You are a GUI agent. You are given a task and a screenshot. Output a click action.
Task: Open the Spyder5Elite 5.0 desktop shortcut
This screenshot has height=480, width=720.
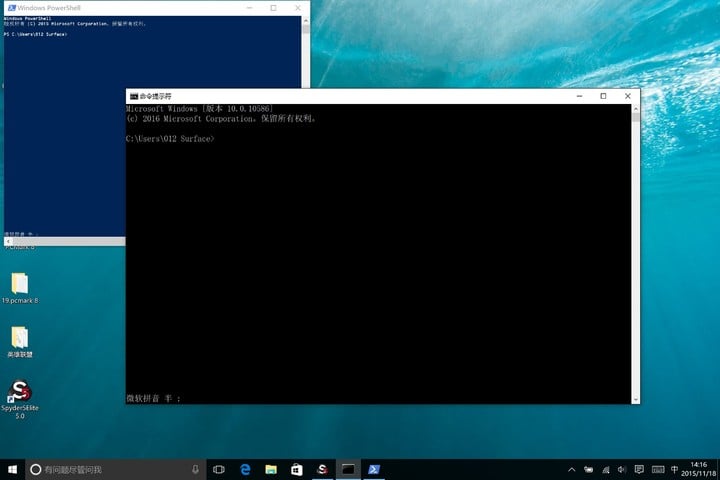[x=19, y=392]
